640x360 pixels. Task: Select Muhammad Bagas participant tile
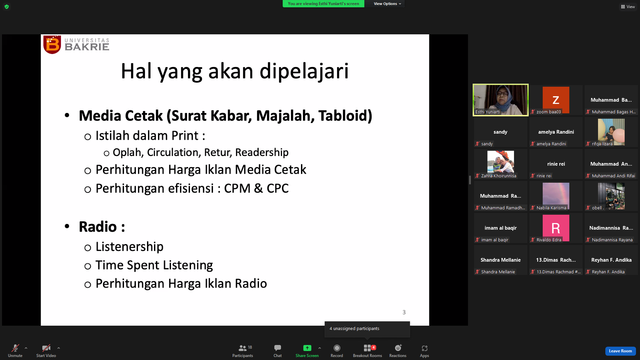tap(611, 100)
